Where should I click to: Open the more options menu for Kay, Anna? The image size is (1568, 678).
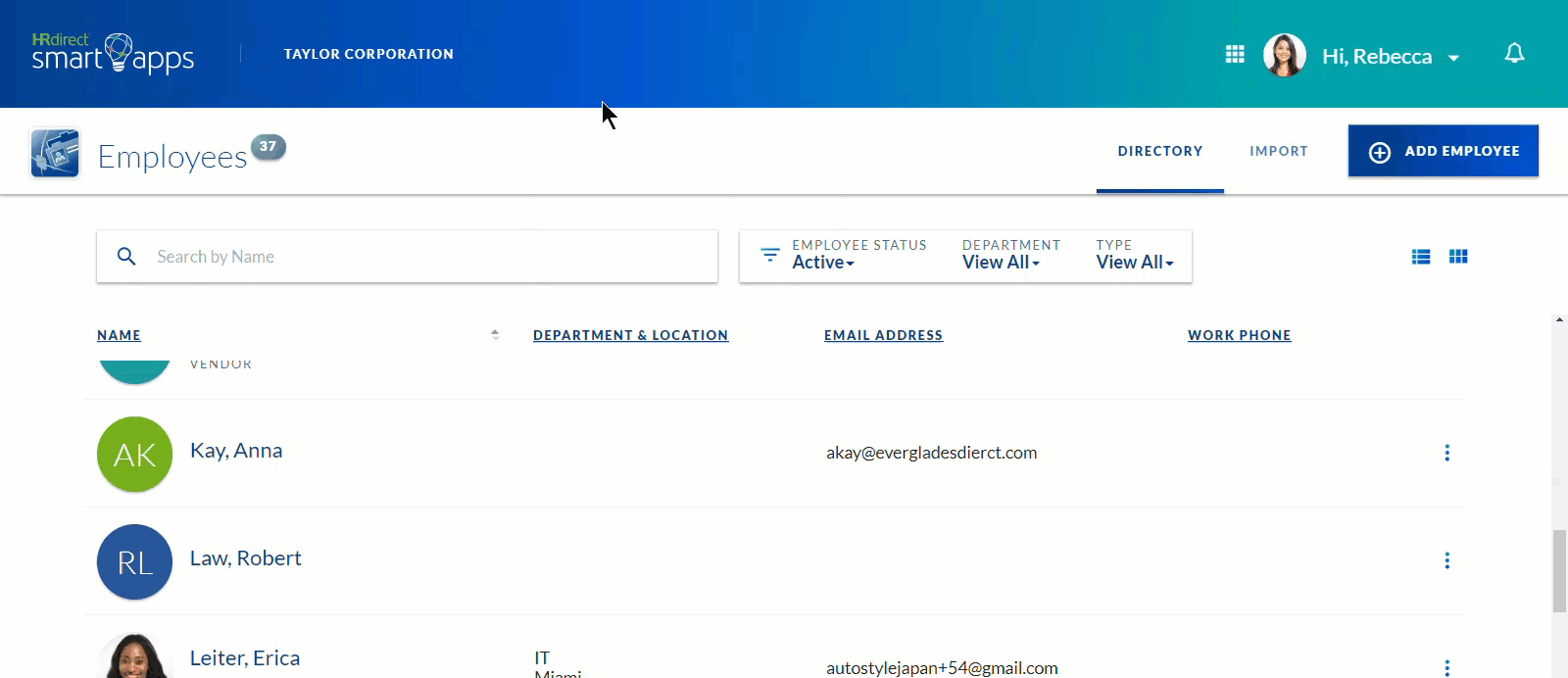(1446, 453)
